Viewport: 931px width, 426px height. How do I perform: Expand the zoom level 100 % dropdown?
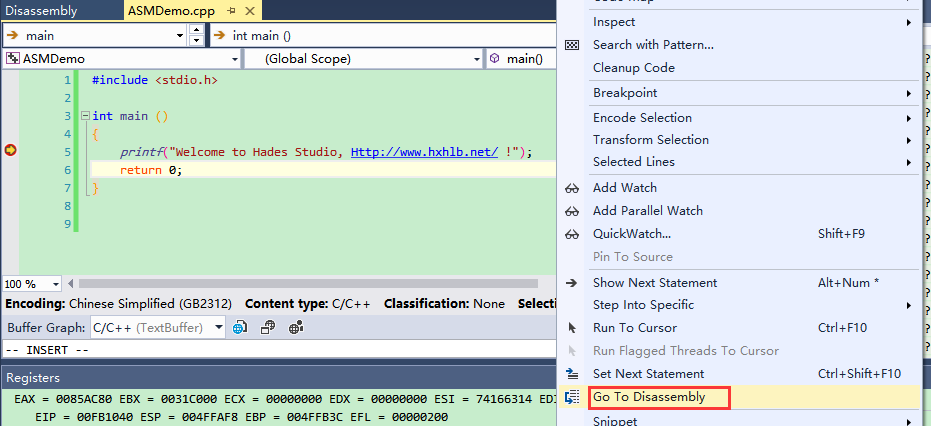coord(55,284)
